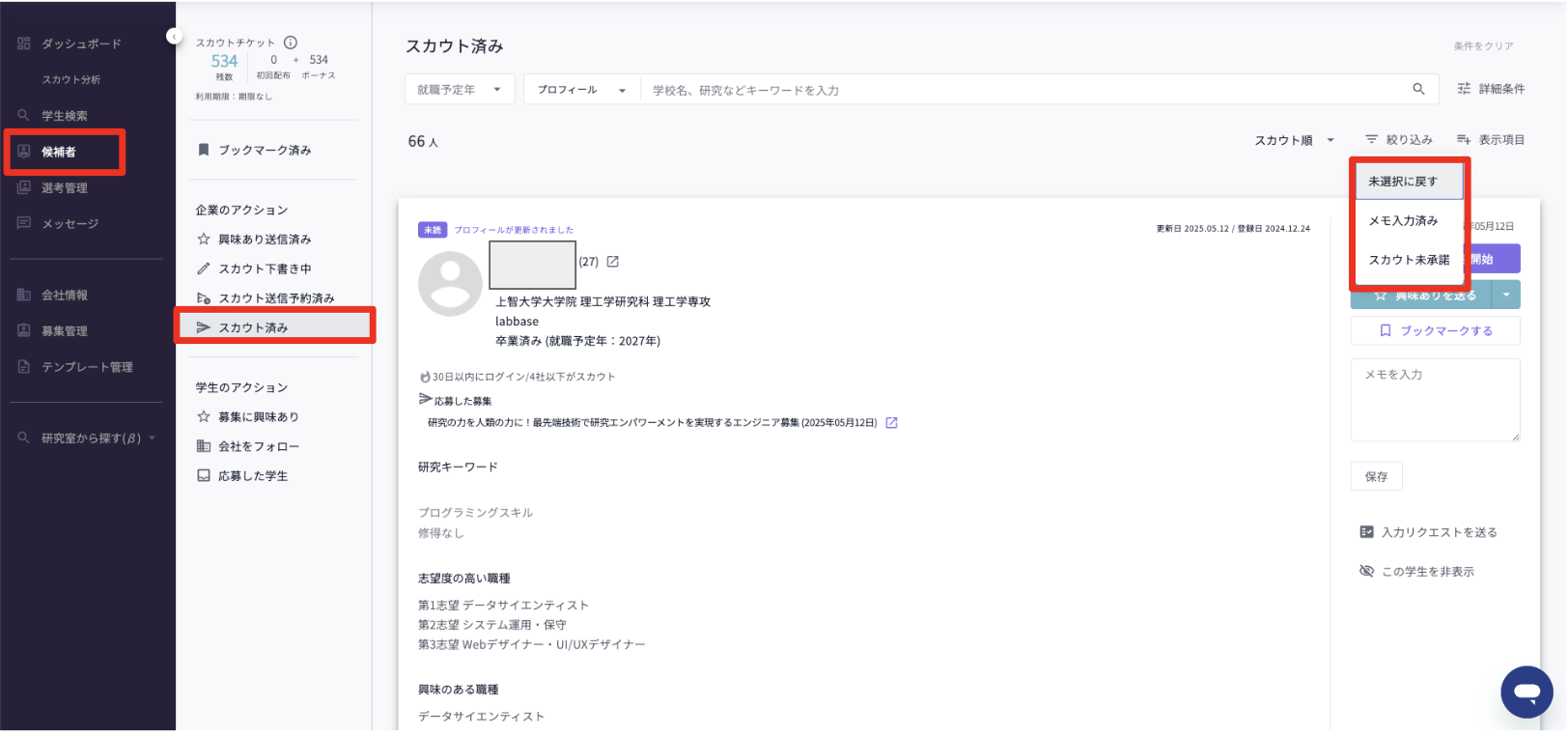Open 募集管理 in sidebar
1568x736 pixels.
(65, 330)
